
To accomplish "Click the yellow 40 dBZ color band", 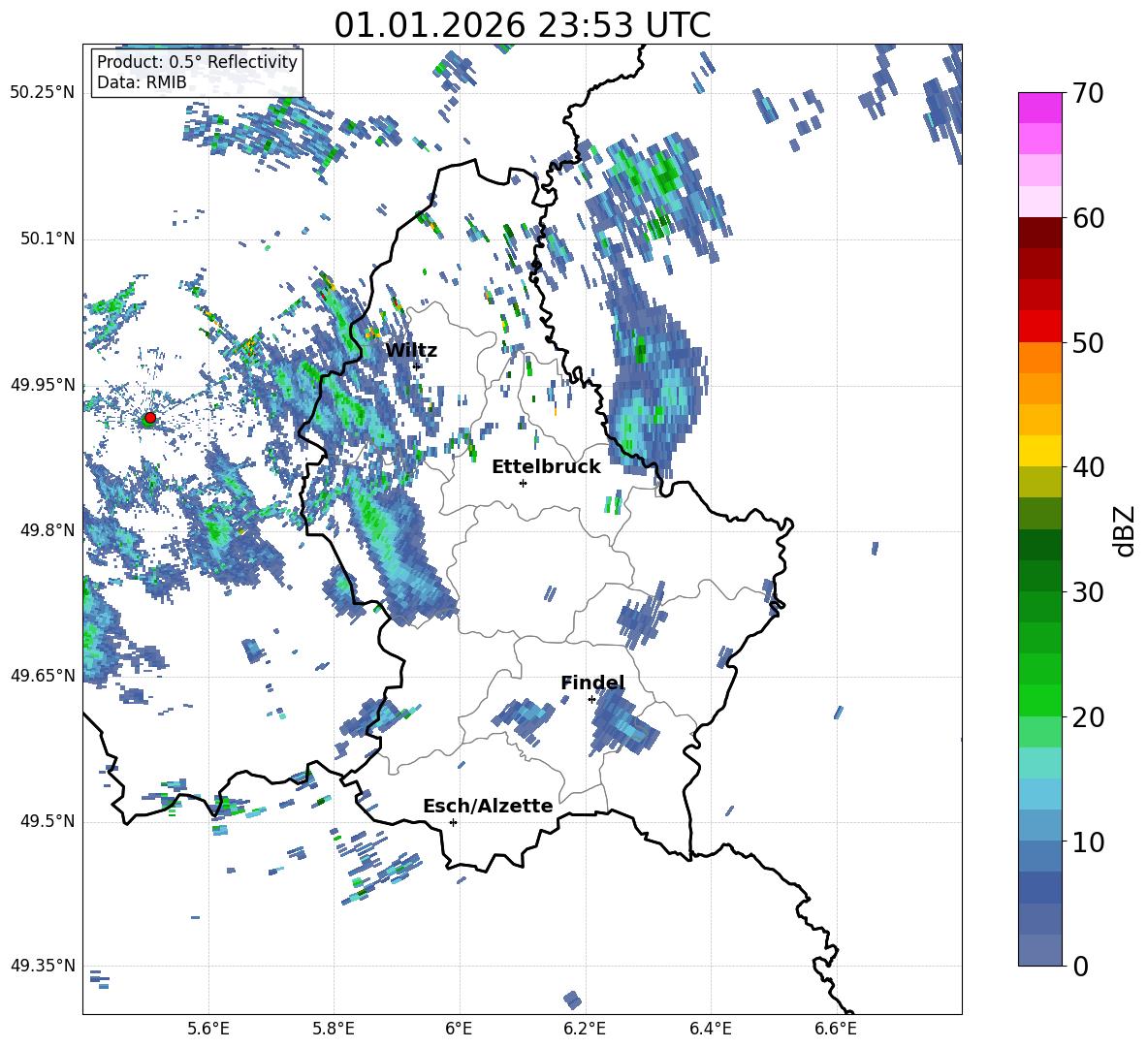I will pyautogui.click(x=1039, y=451).
